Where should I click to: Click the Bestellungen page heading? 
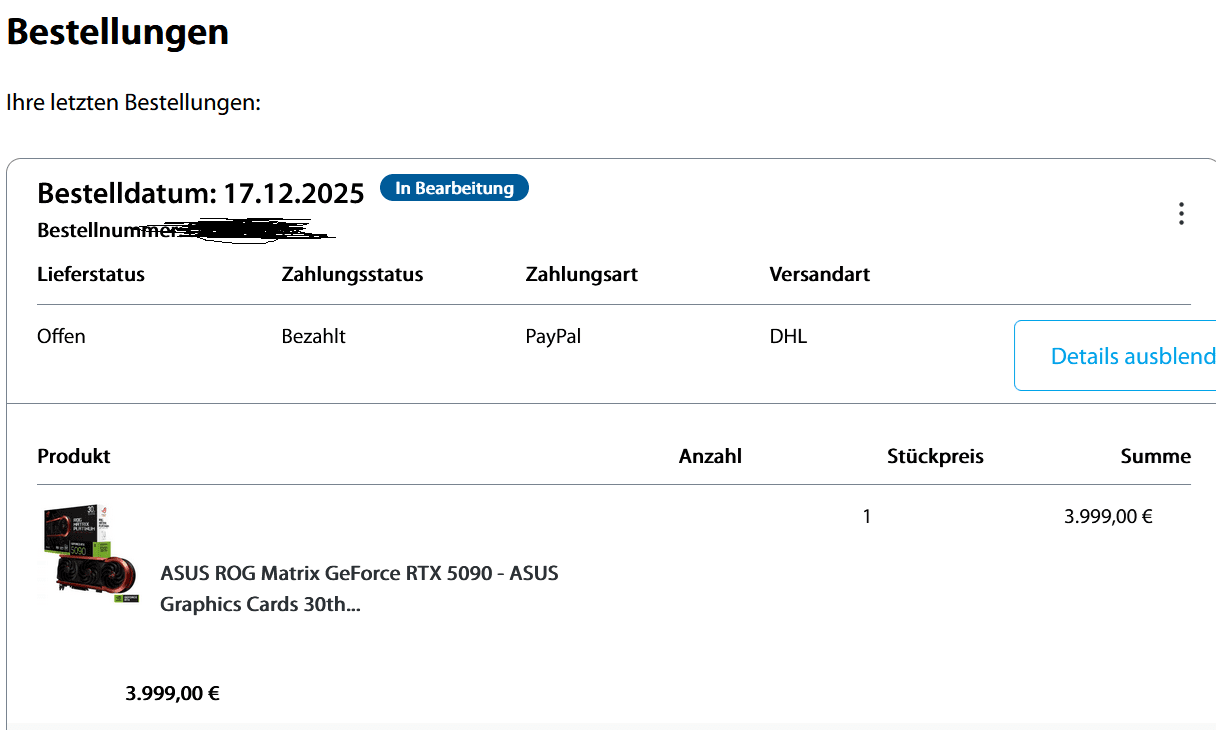pos(117,32)
